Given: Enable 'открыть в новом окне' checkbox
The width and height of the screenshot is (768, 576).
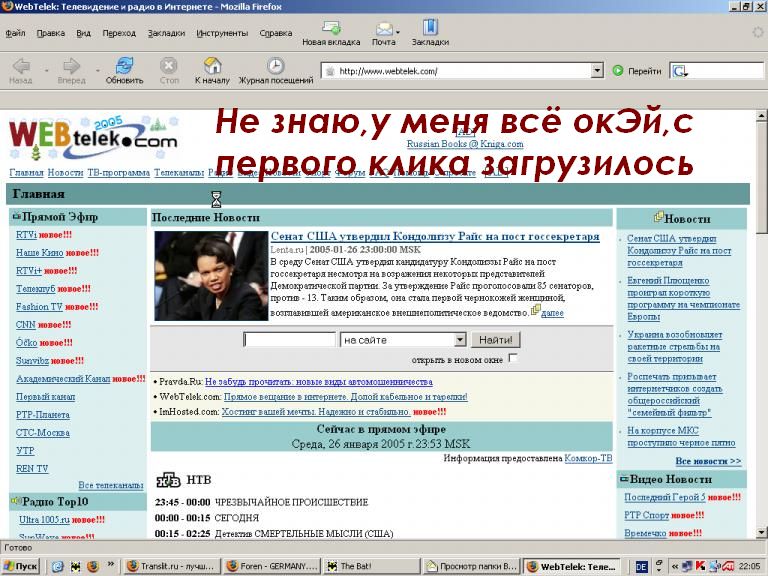Looking at the screenshot, I should 513,358.
